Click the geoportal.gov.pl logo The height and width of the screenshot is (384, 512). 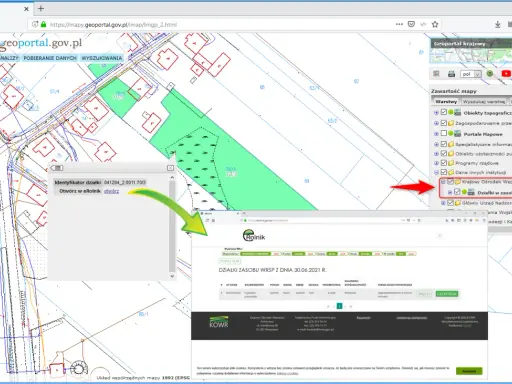tap(41, 43)
